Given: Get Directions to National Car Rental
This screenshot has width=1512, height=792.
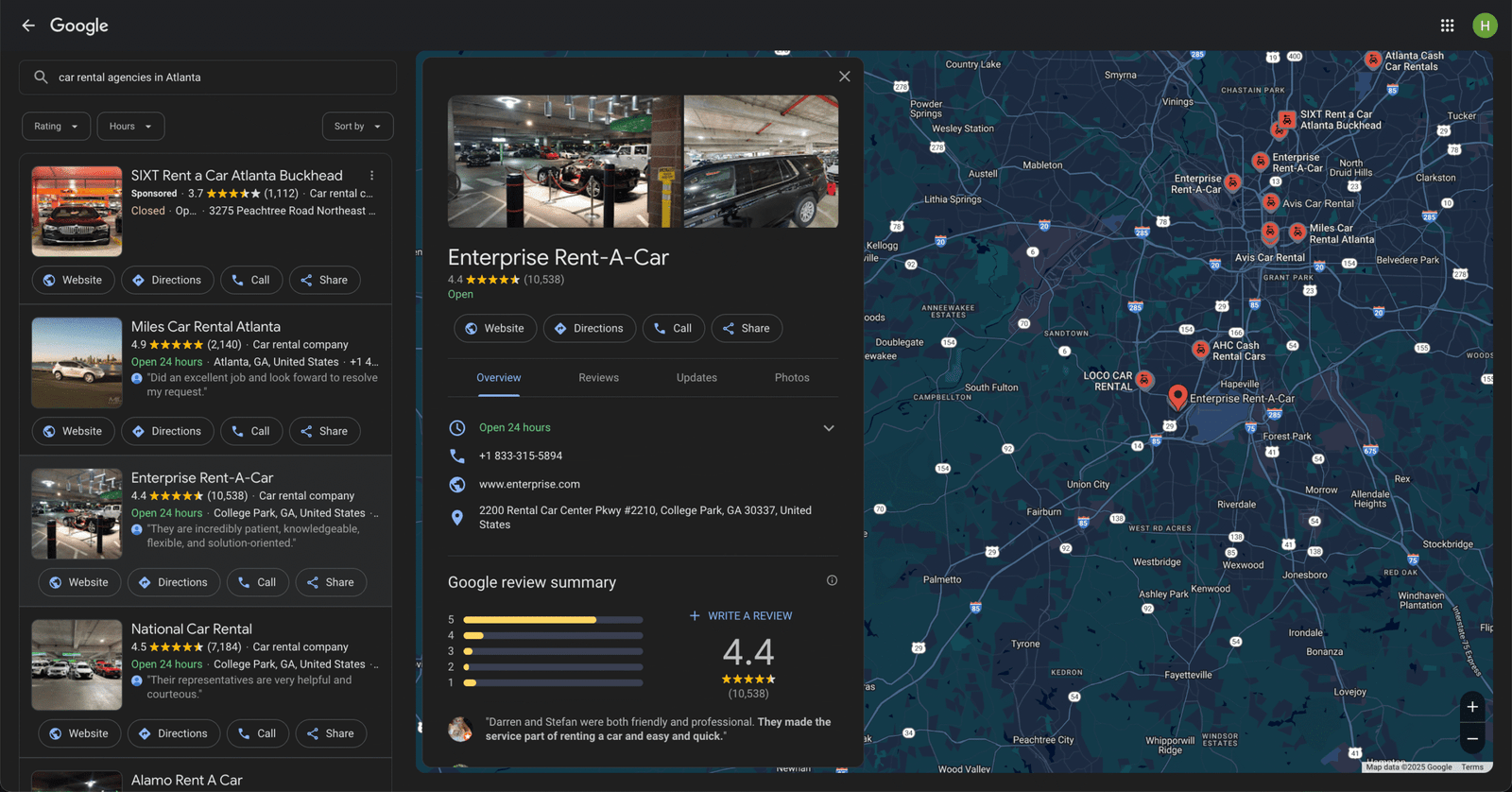Looking at the screenshot, I should pos(174,733).
